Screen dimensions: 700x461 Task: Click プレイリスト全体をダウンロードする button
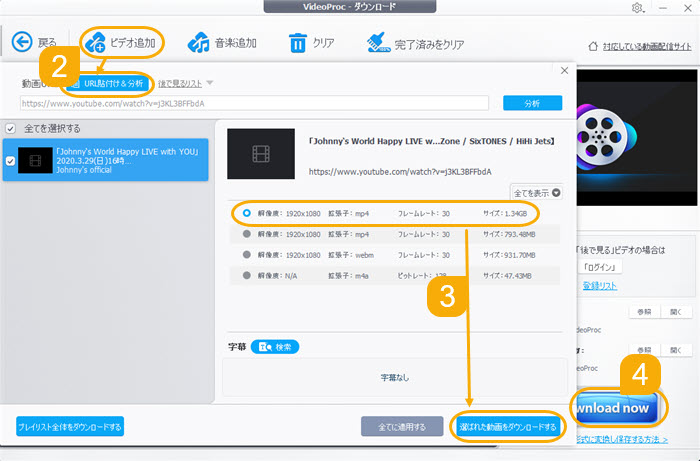pos(70,427)
